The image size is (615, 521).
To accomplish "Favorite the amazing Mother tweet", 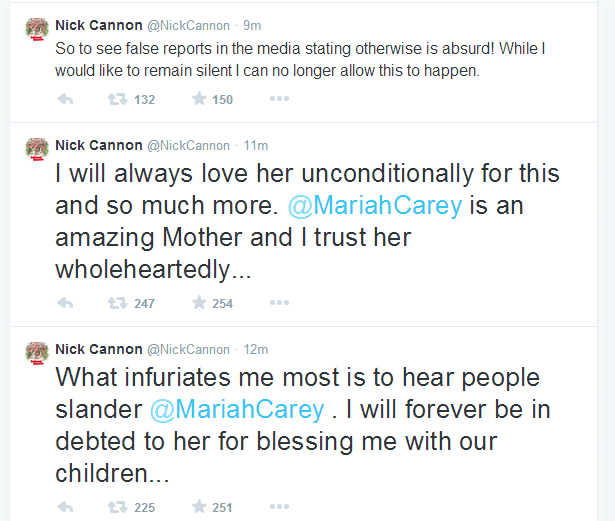I will click(x=198, y=303).
